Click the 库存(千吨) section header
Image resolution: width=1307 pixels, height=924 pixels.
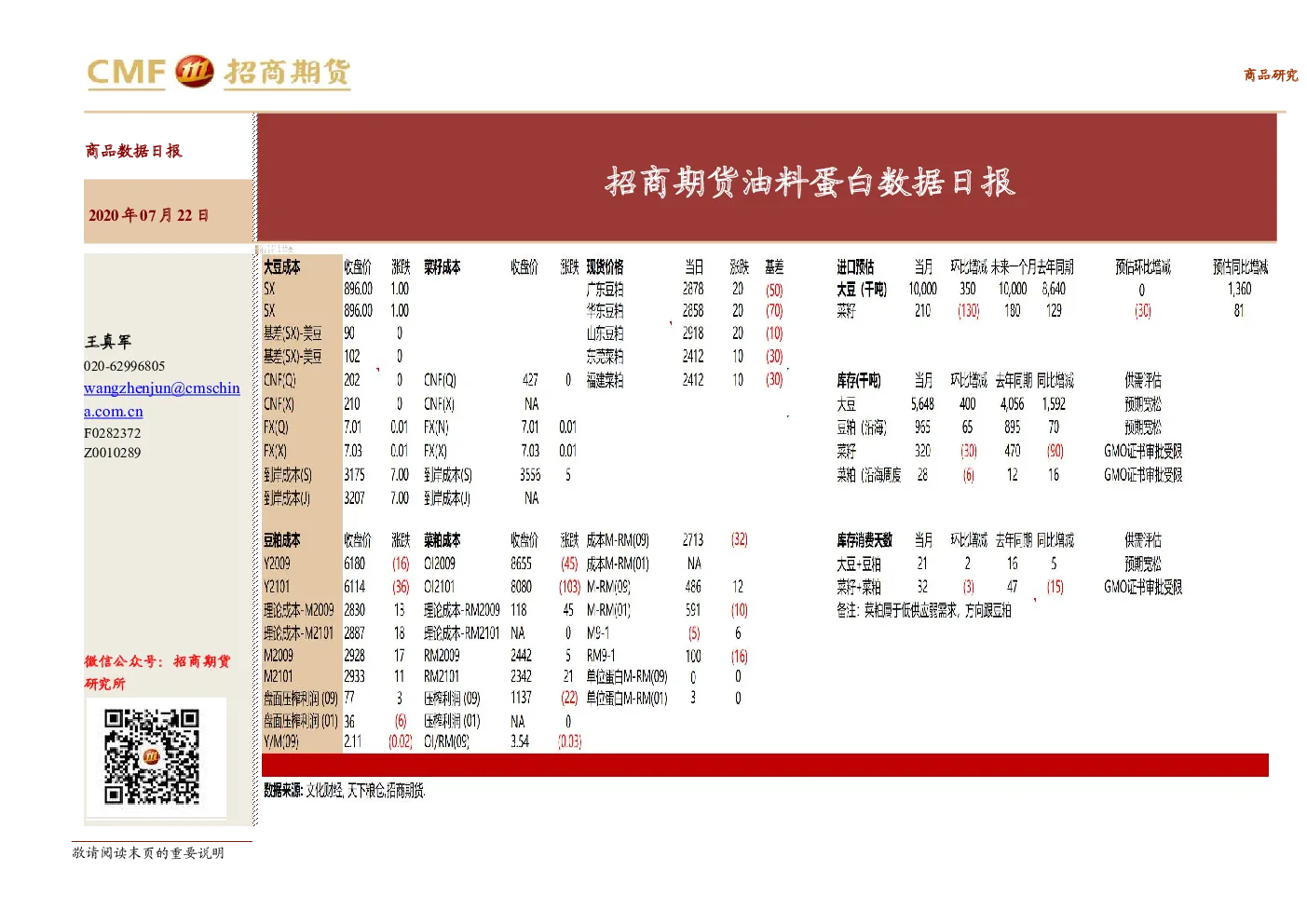tap(858, 381)
